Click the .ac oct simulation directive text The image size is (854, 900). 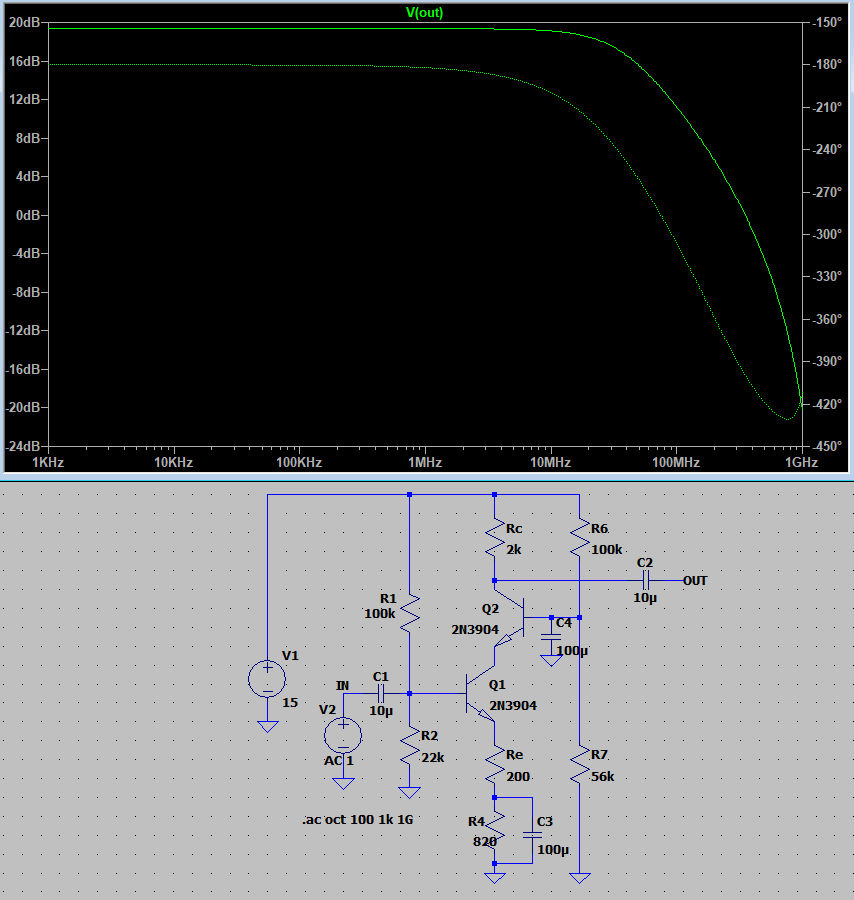point(358,819)
